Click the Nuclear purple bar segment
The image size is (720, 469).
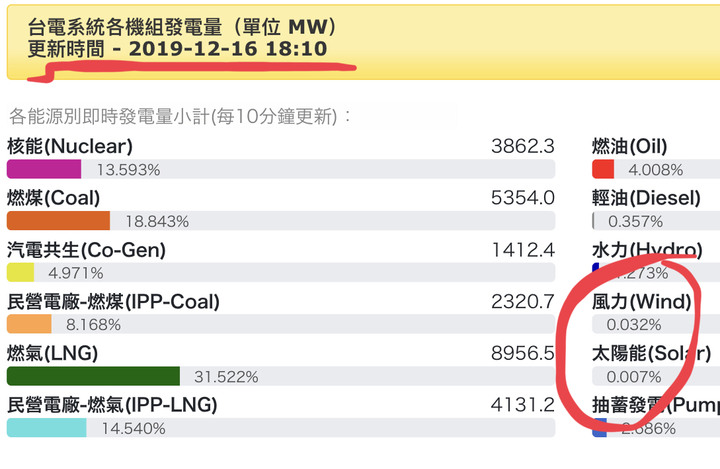coord(44,169)
